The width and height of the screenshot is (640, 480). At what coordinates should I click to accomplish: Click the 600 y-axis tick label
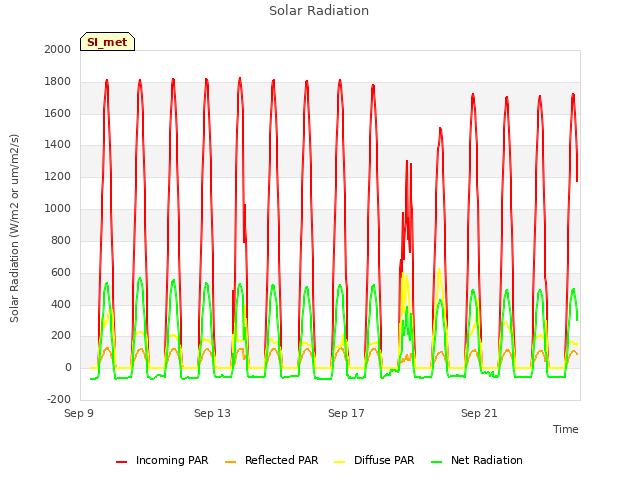tap(61, 273)
